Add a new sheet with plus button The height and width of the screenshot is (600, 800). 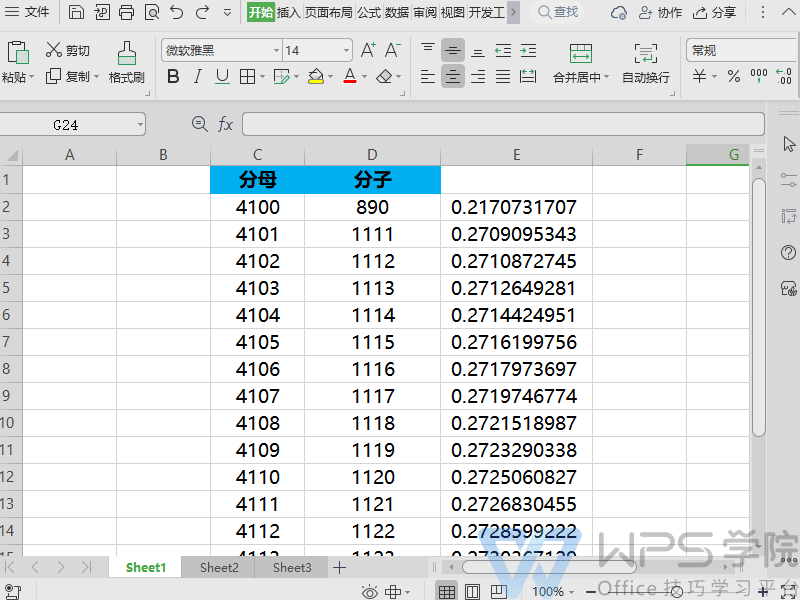click(339, 567)
